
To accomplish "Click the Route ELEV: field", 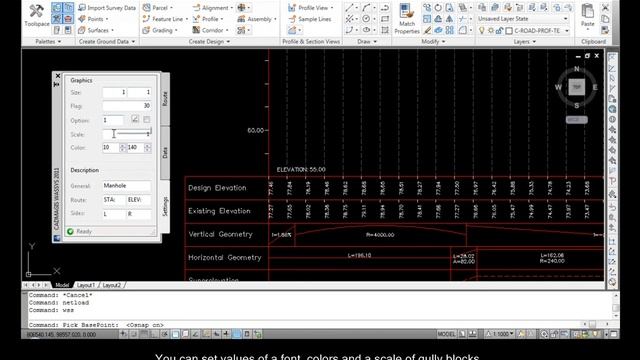I will click(139, 200).
